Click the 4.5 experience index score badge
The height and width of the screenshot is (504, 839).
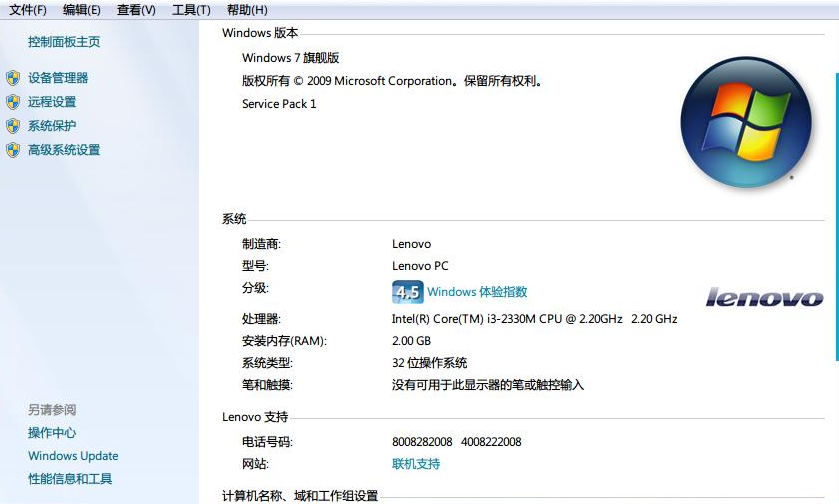click(408, 292)
